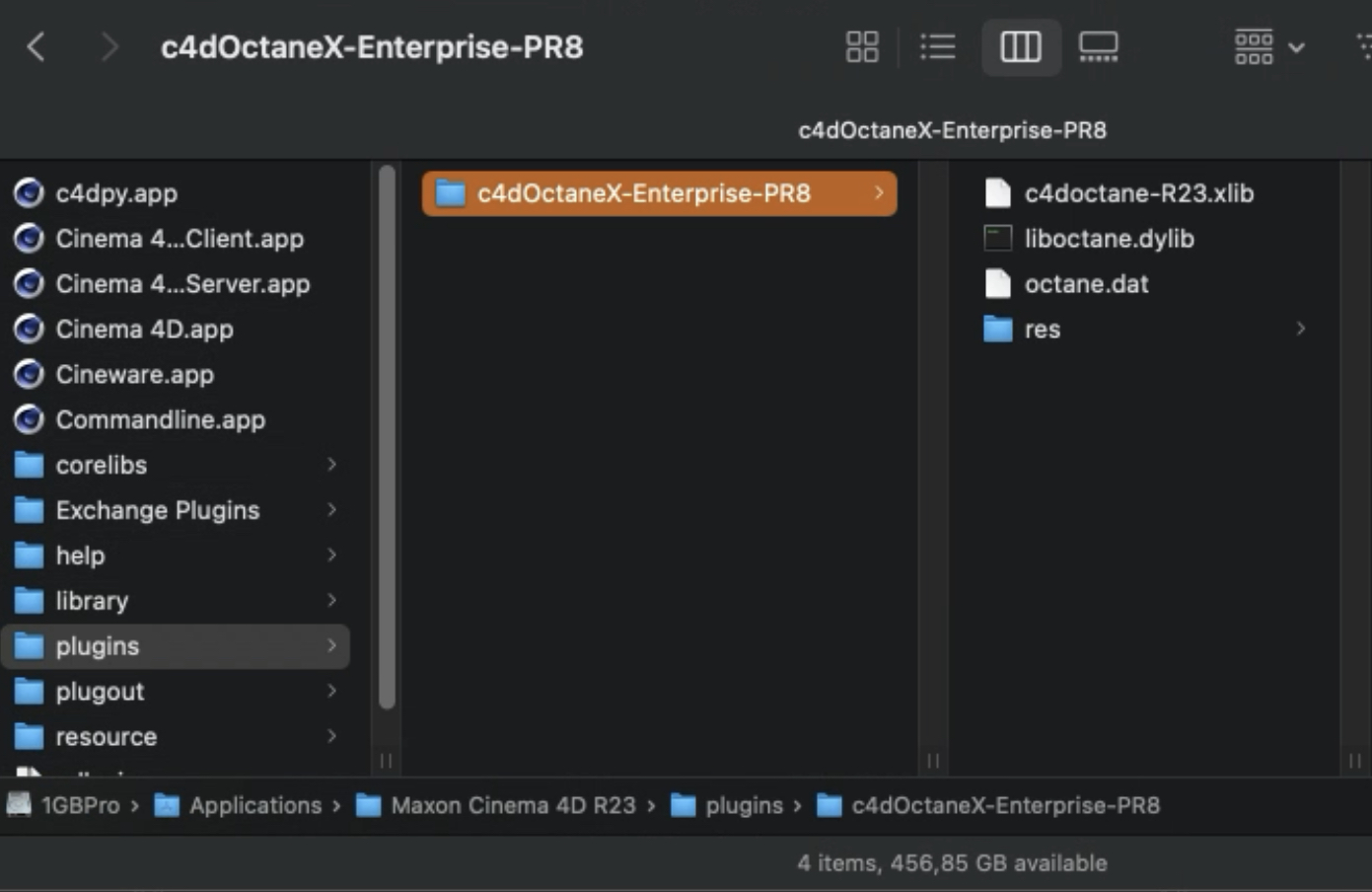Switch to list view
Viewport: 1372px width, 892px height.
tap(937, 46)
